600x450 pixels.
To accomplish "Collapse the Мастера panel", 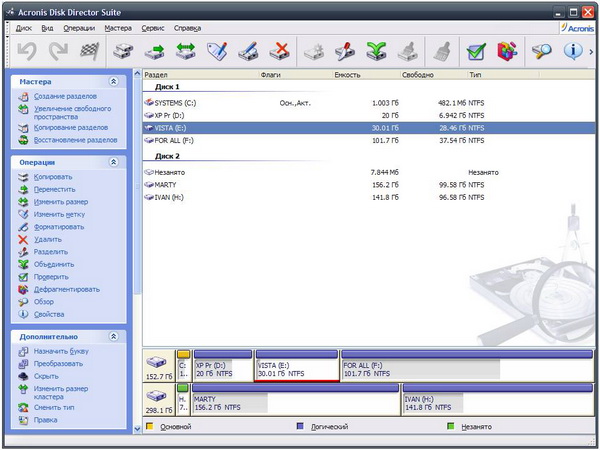I will click(x=113, y=82).
